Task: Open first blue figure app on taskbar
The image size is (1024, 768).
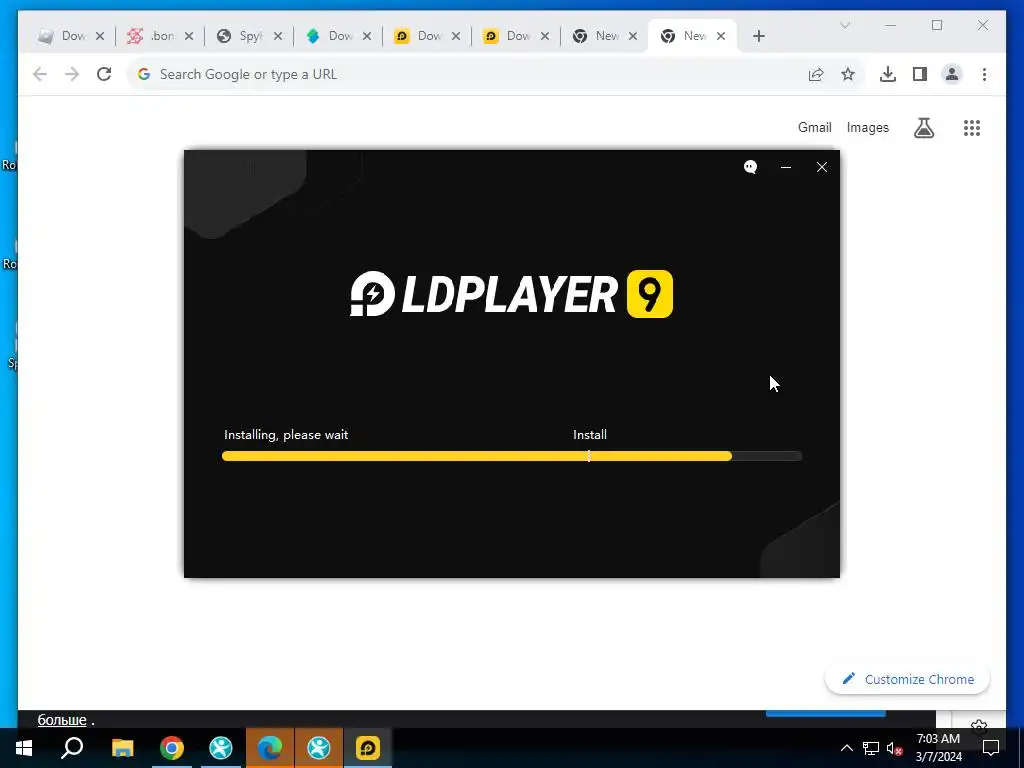Action: pyautogui.click(x=221, y=748)
